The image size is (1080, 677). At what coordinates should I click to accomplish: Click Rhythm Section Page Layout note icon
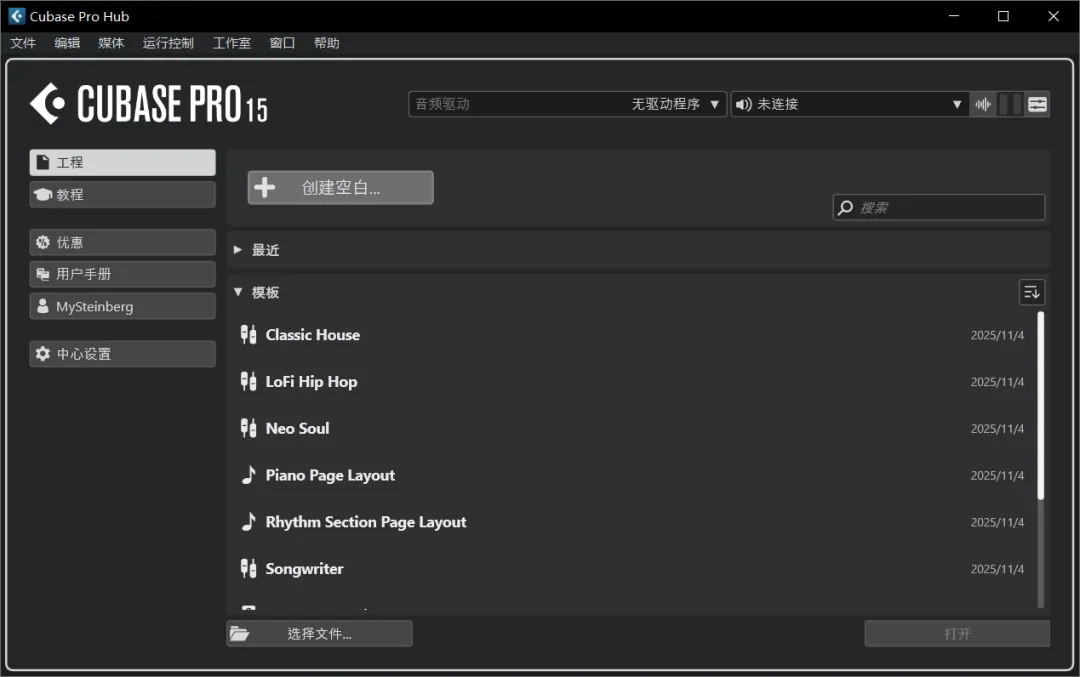tap(249, 522)
